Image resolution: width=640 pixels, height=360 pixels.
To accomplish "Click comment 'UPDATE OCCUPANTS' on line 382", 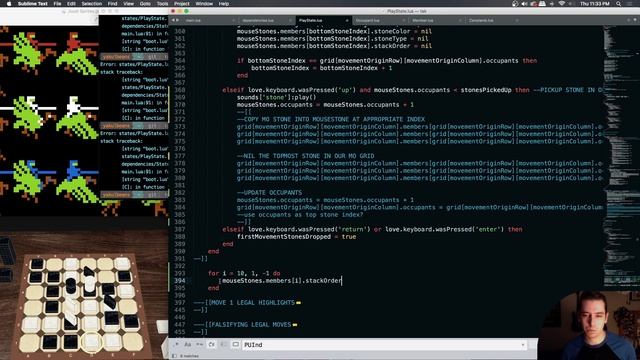I will click(x=269, y=193).
